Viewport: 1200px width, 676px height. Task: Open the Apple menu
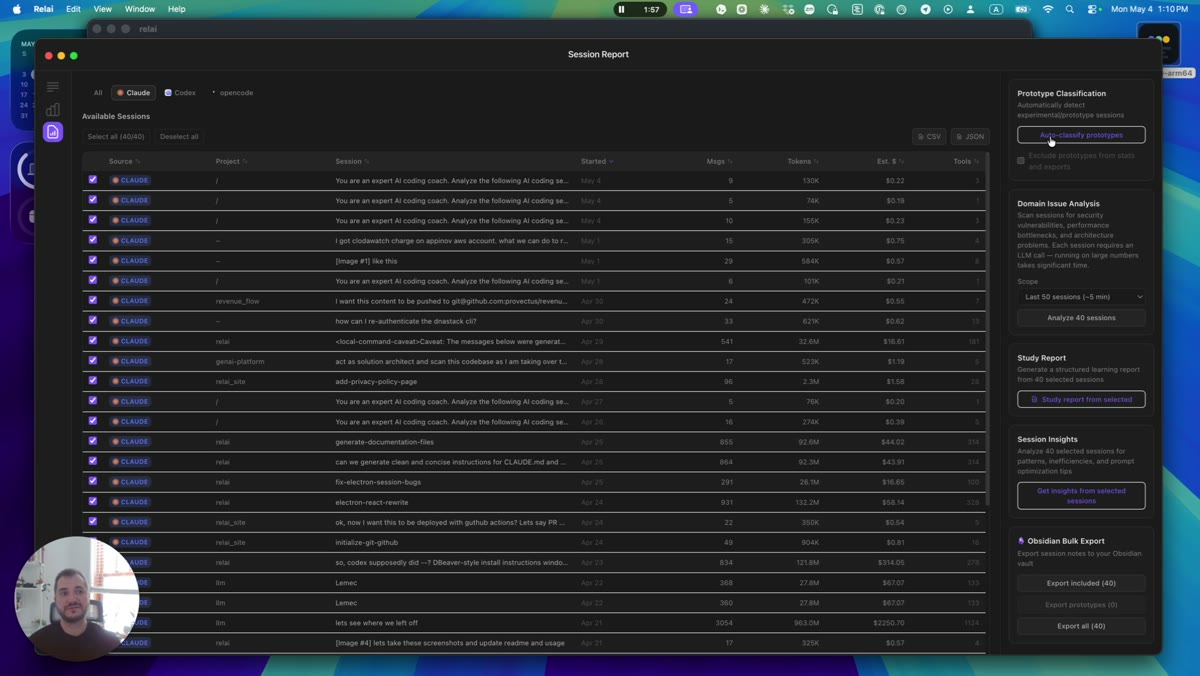(x=17, y=9)
